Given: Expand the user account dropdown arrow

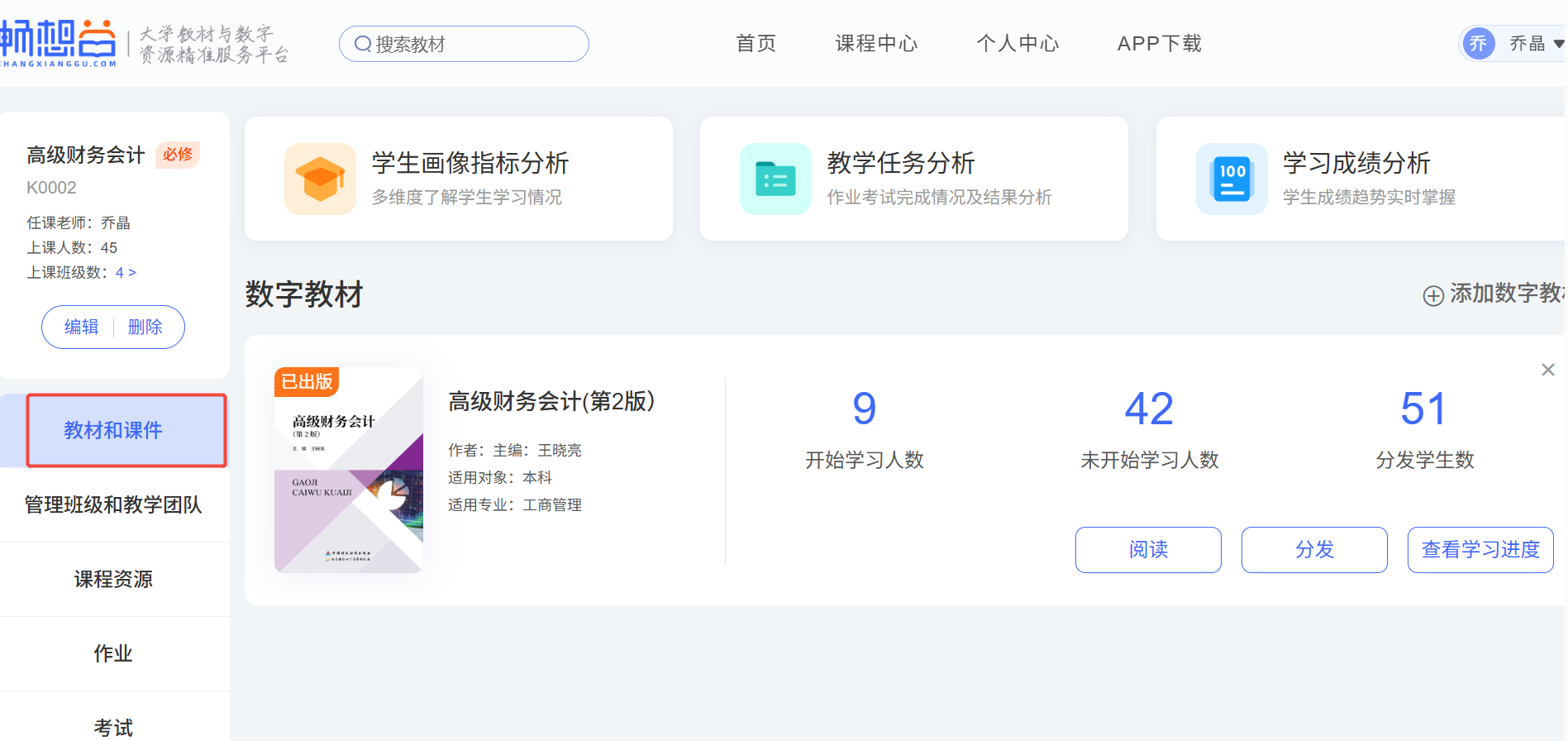Looking at the screenshot, I should pyautogui.click(x=1558, y=44).
